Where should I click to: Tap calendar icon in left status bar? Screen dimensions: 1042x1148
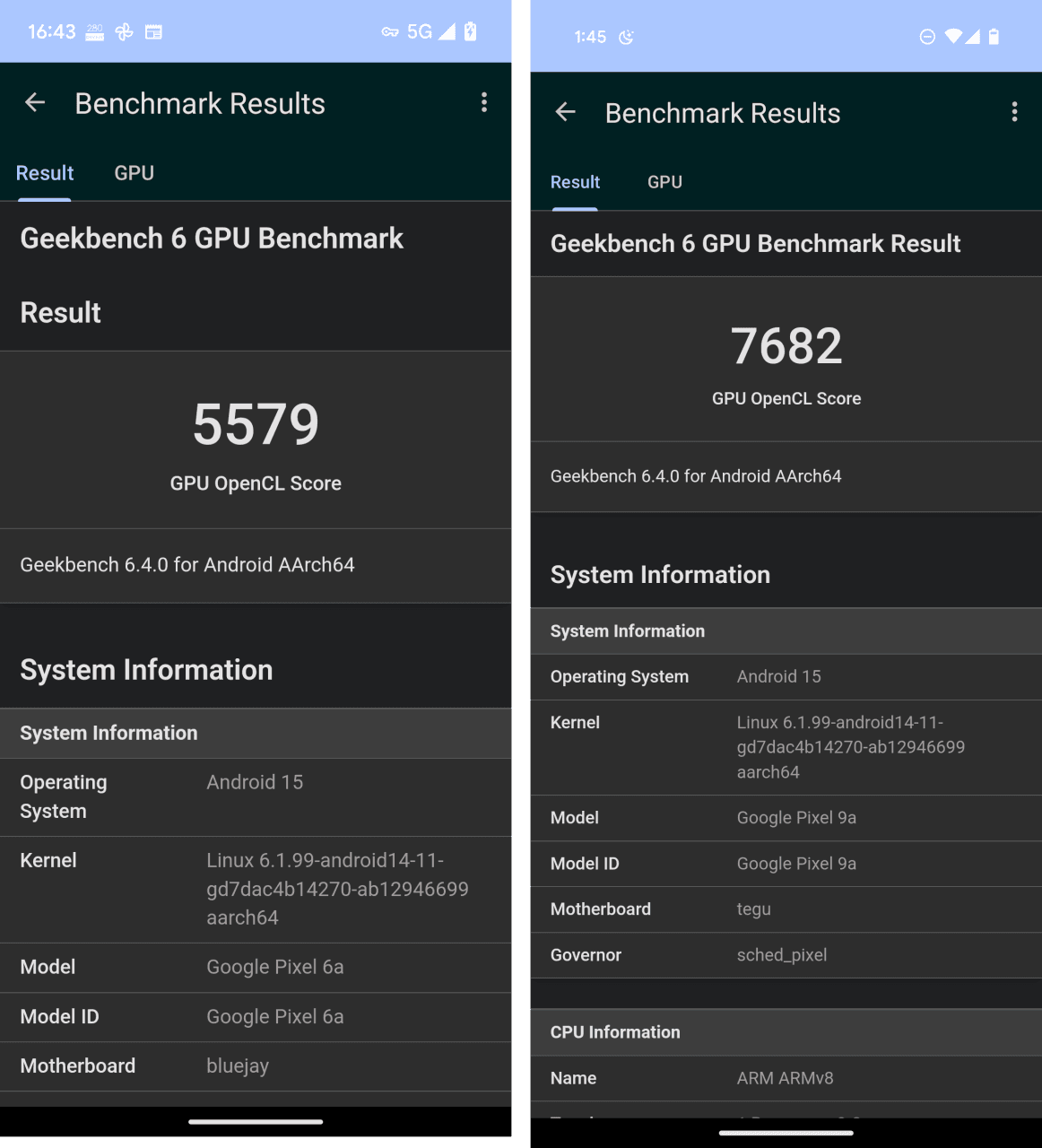[154, 32]
